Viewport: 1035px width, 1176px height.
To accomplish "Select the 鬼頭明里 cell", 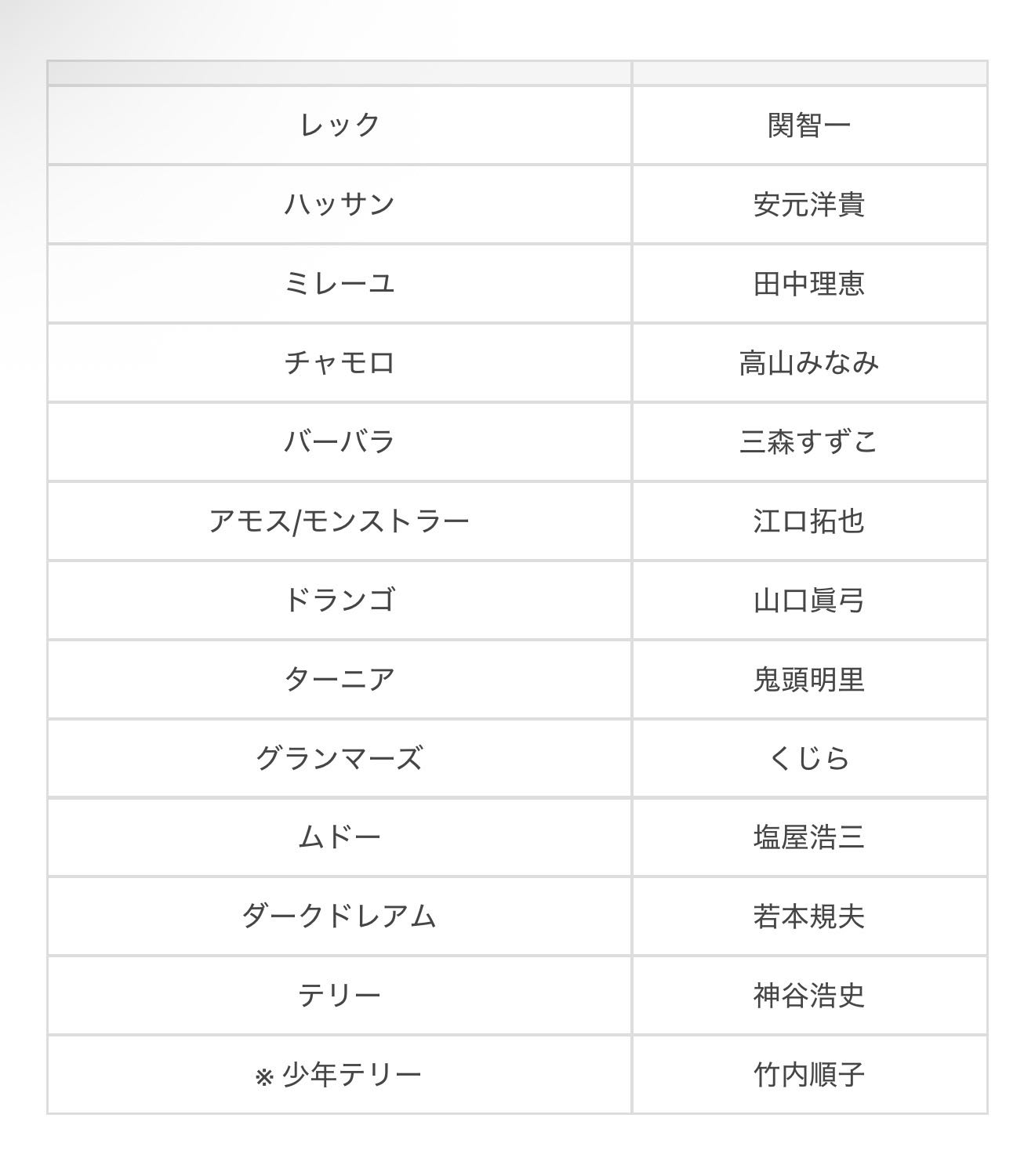I will click(809, 680).
